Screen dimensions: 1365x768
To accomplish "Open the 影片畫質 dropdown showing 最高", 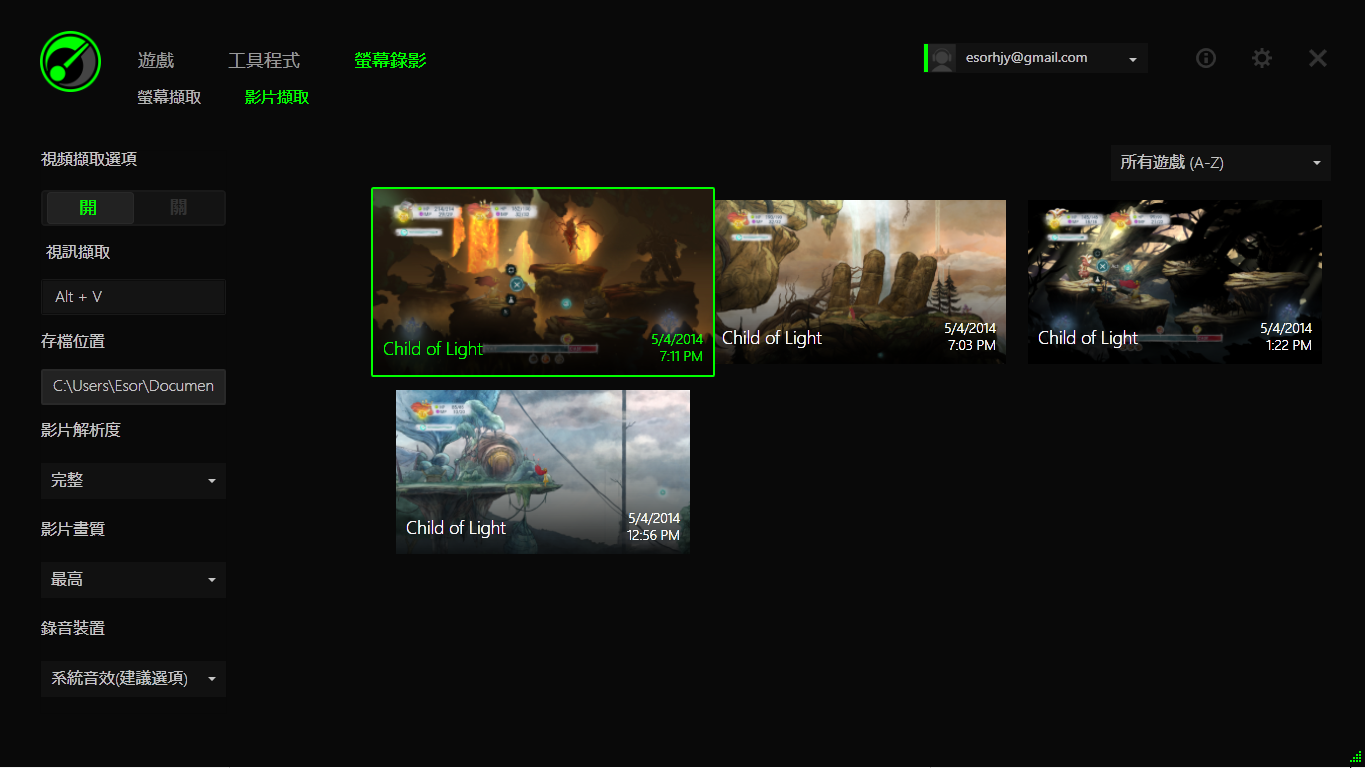I will point(133,580).
